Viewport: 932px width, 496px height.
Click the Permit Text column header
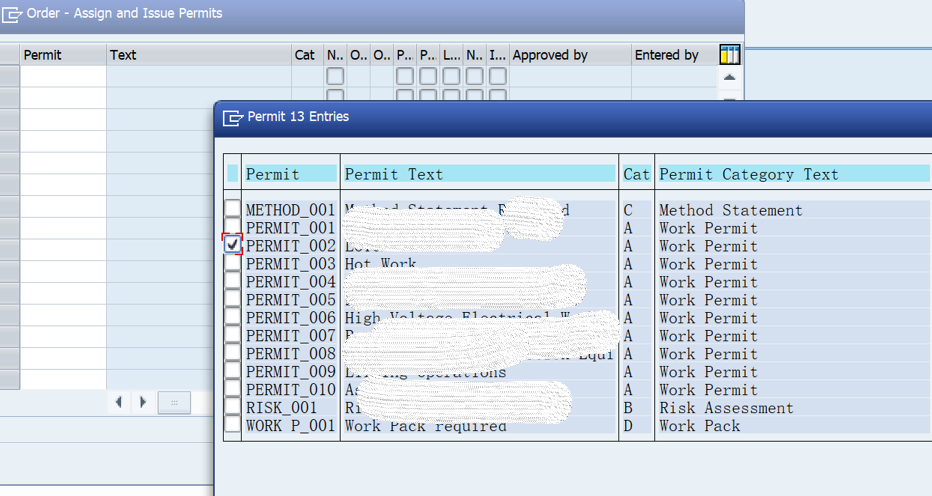(x=479, y=174)
